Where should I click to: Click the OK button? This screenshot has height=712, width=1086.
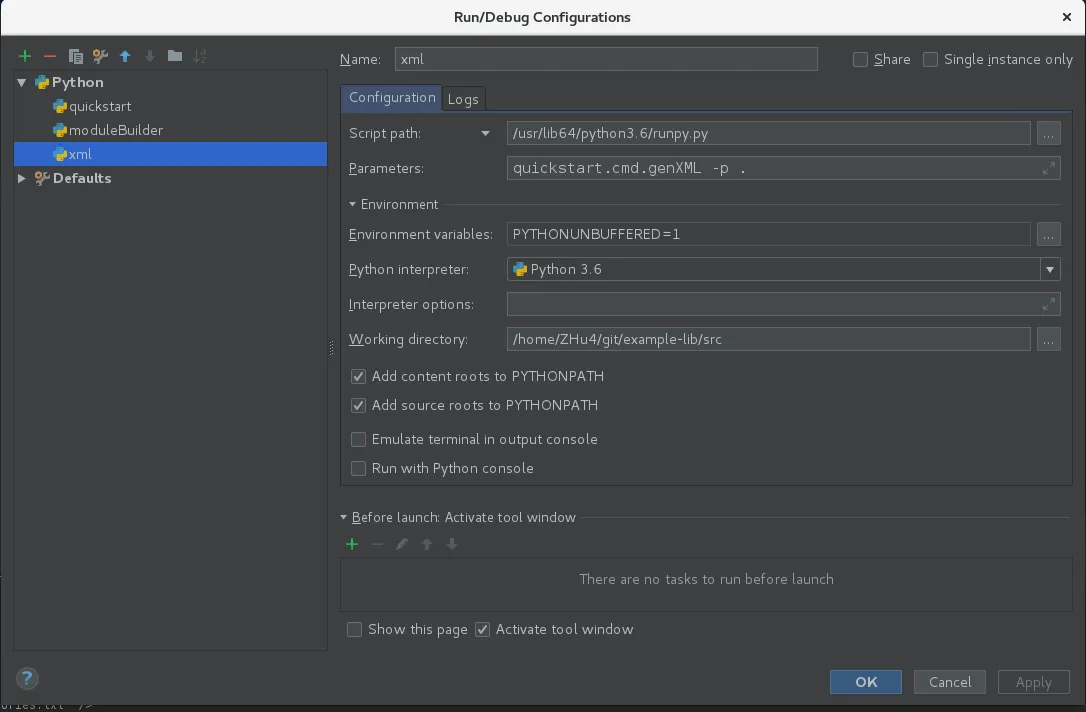coord(866,682)
